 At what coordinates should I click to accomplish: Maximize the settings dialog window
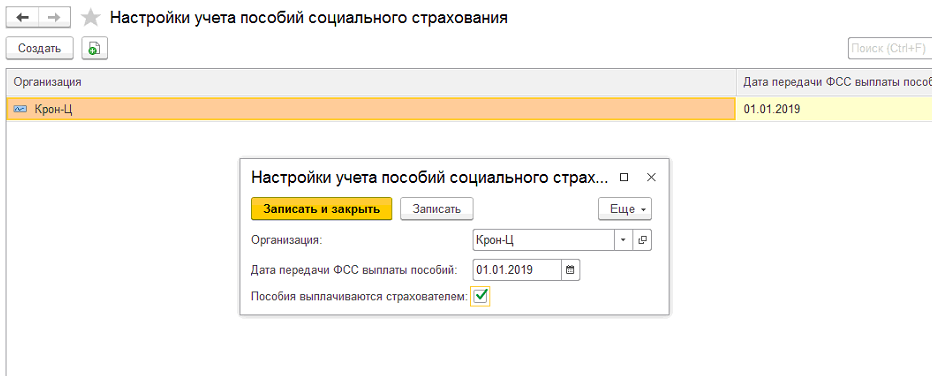(x=624, y=177)
